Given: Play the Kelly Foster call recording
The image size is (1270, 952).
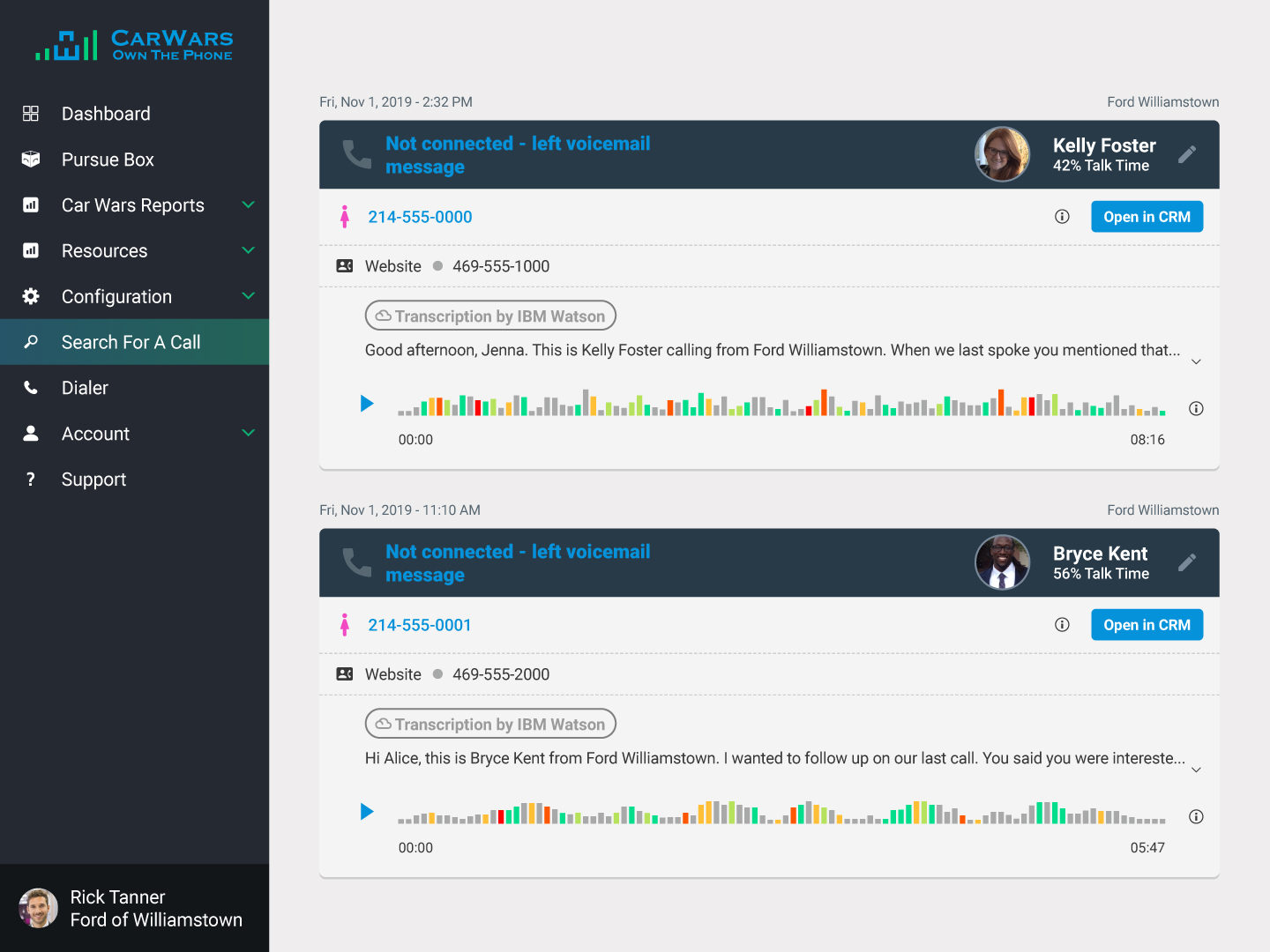Looking at the screenshot, I should [367, 404].
